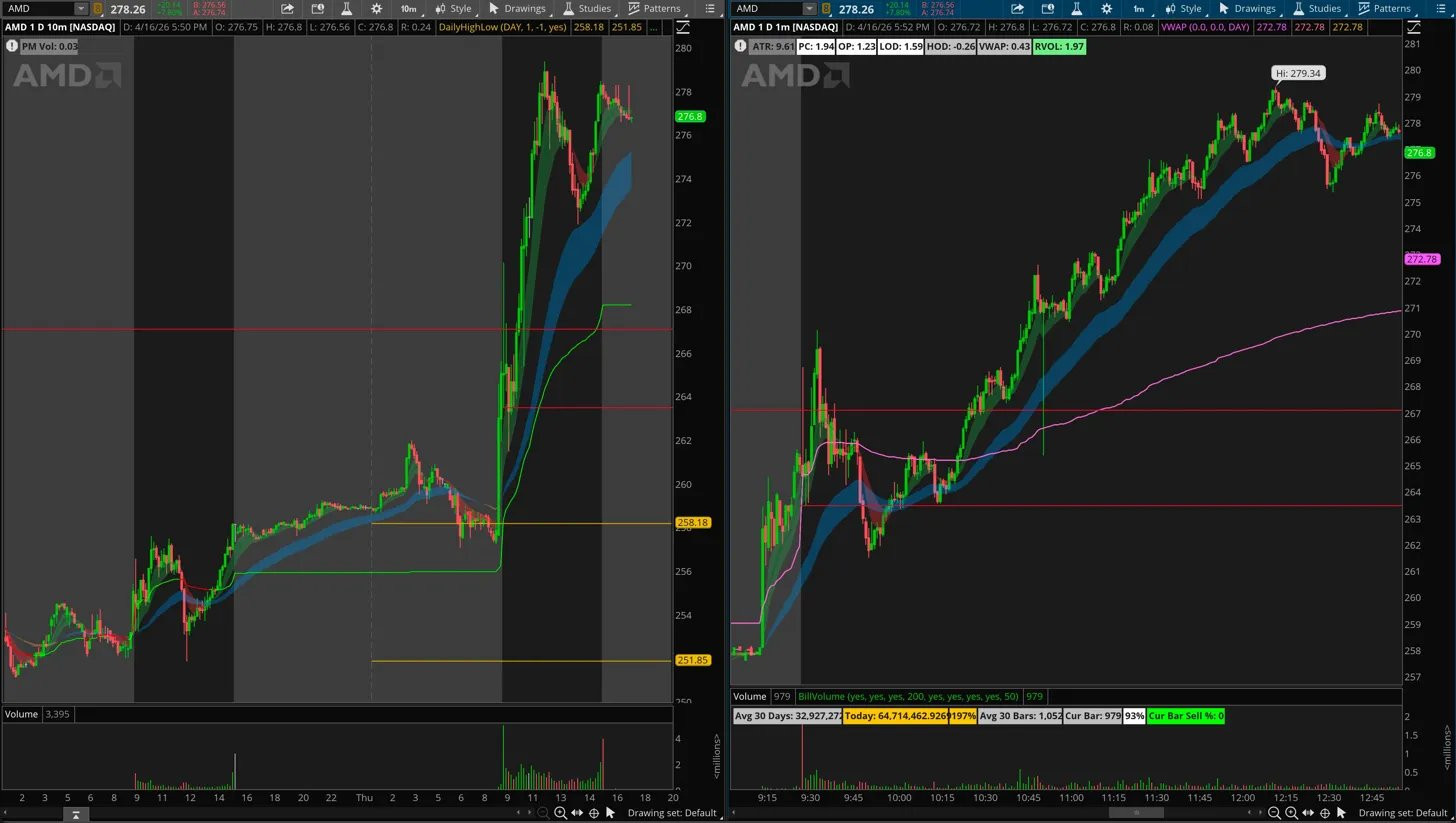
Task: Click the BillVolume study label
Action: (908, 696)
